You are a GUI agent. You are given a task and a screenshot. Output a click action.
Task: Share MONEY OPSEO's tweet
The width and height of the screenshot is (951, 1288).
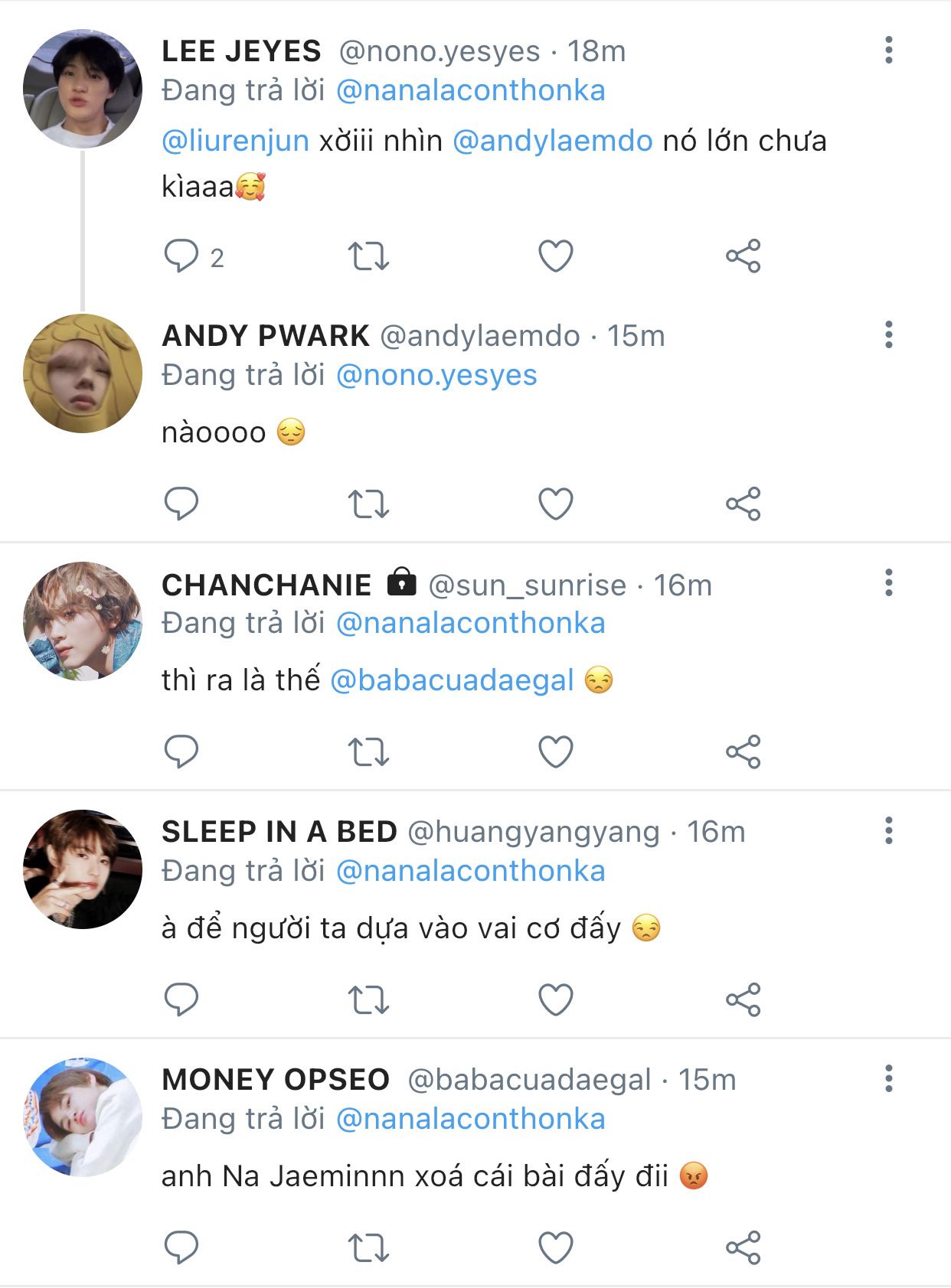[x=743, y=1247]
